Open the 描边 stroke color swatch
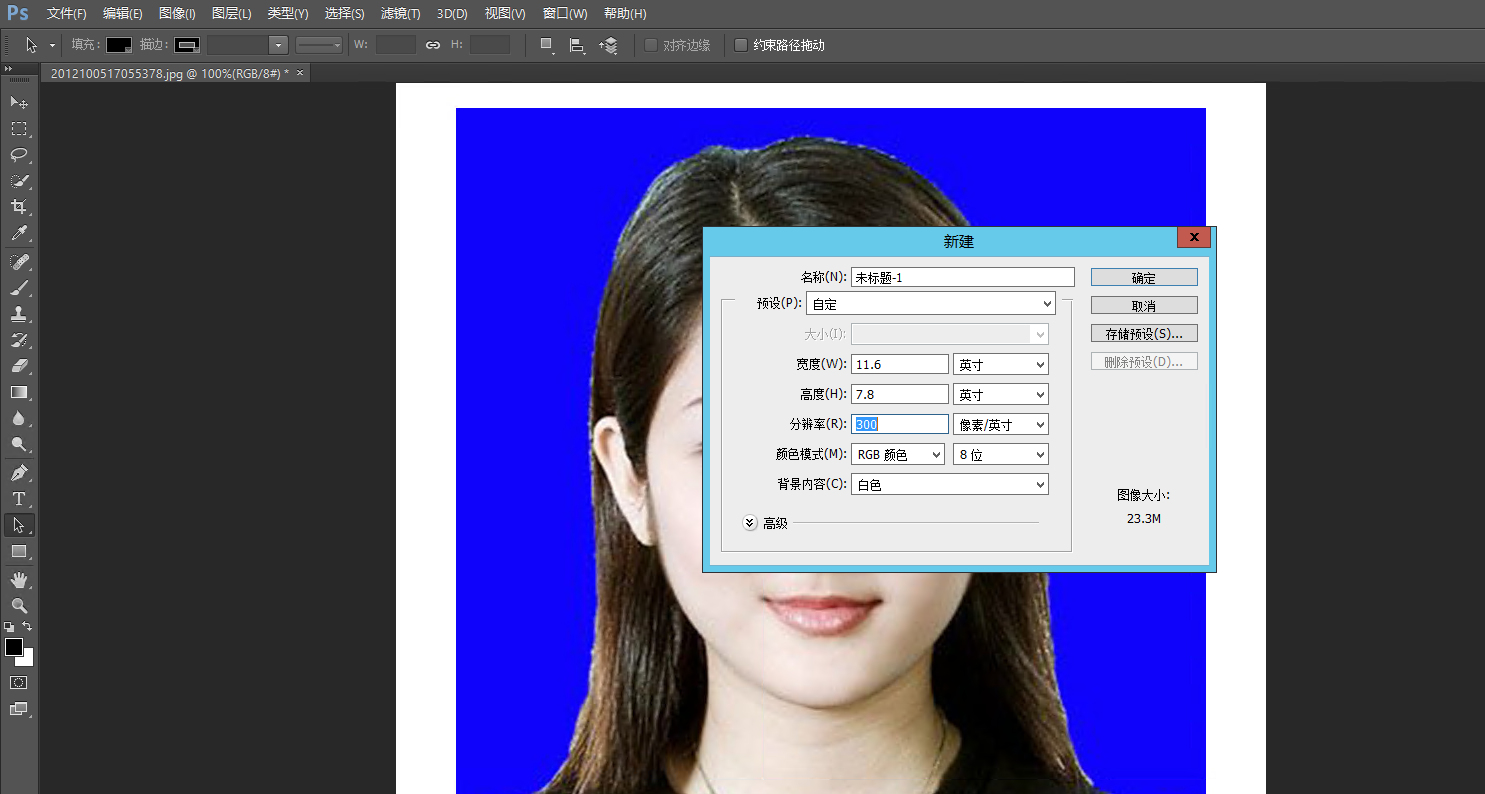Image resolution: width=1485 pixels, height=794 pixels. click(x=187, y=45)
